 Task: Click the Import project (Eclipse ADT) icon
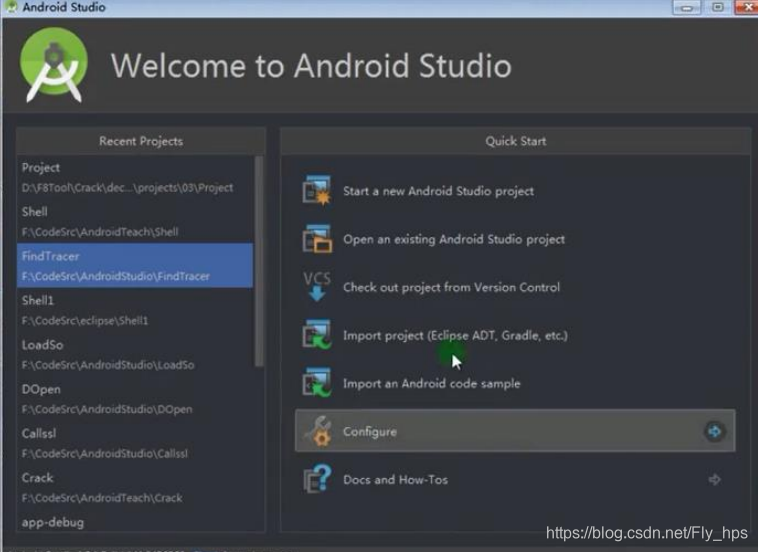pyautogui.click(x=317, y=334)
